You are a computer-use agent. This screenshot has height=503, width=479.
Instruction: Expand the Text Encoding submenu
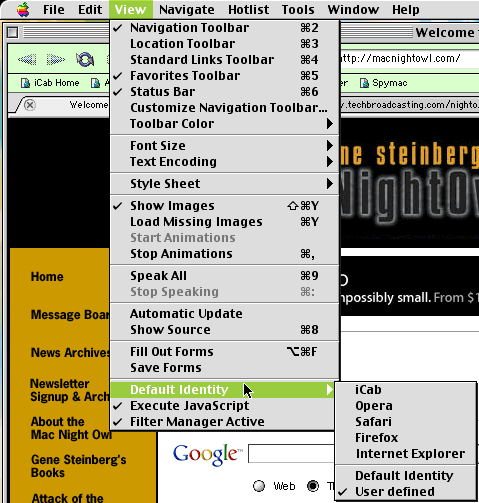225,162
